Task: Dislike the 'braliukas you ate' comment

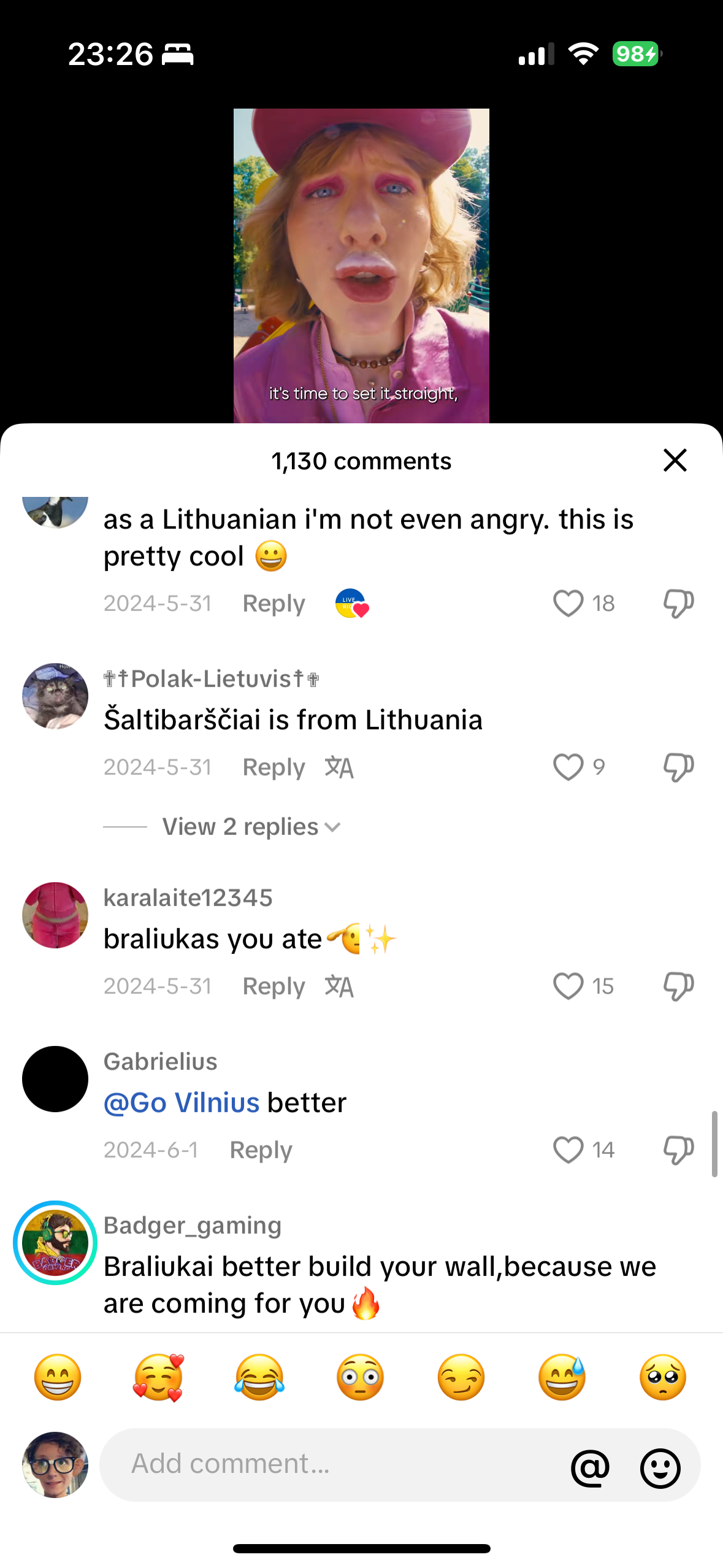Action: [x=678, y=986]
